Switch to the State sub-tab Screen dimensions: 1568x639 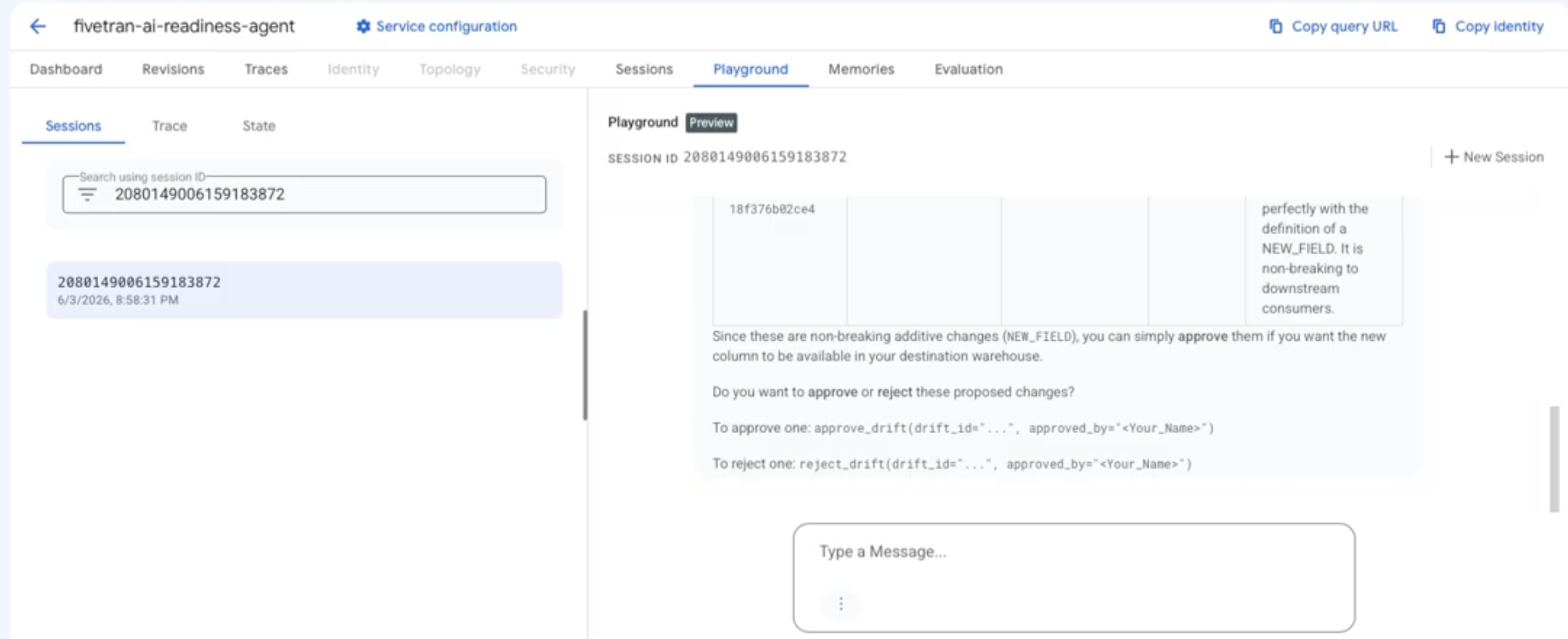coord(259,126)
